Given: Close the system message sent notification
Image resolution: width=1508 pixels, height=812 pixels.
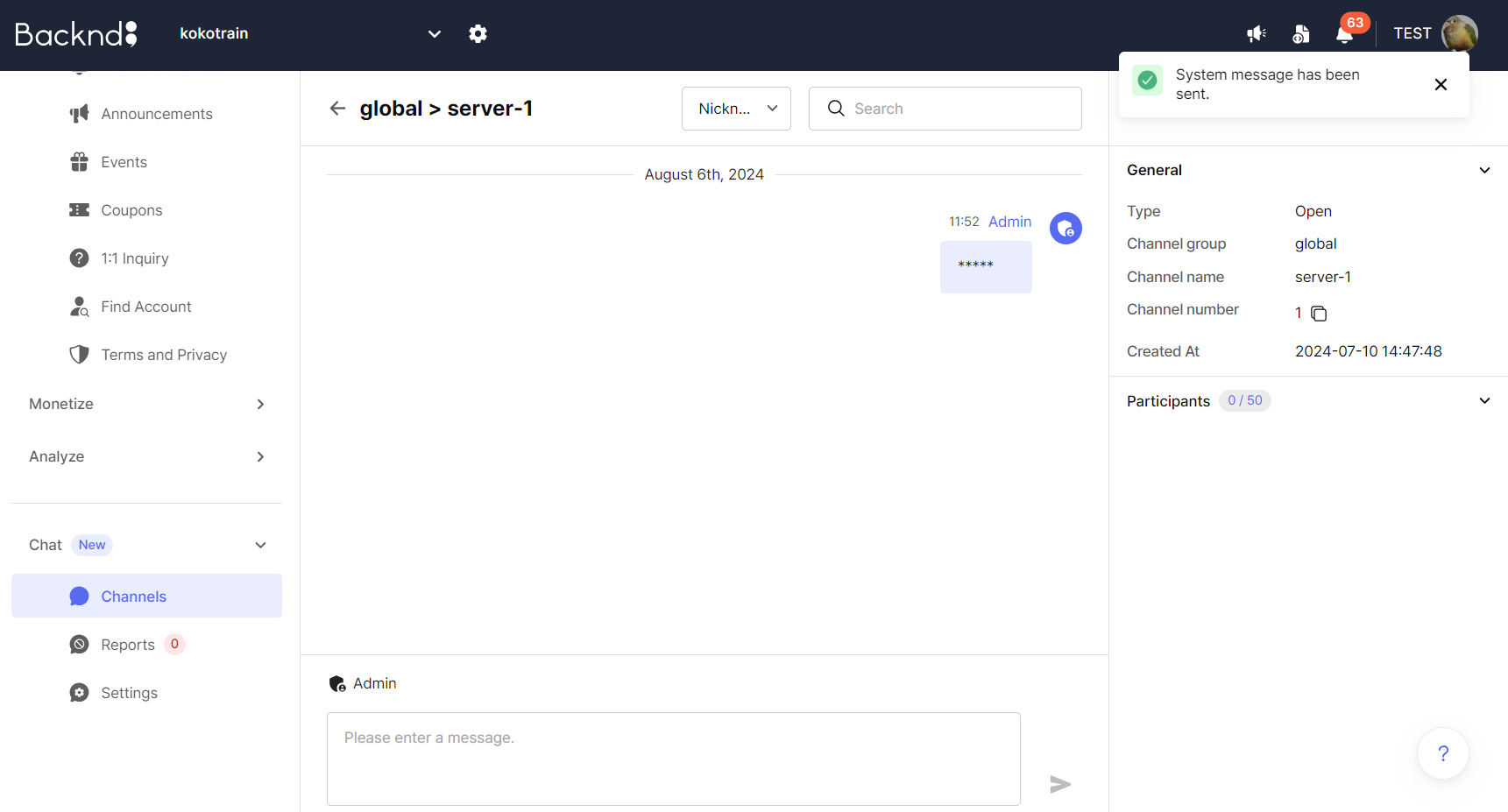Looking at the screenshot, I should (1441, 84).
